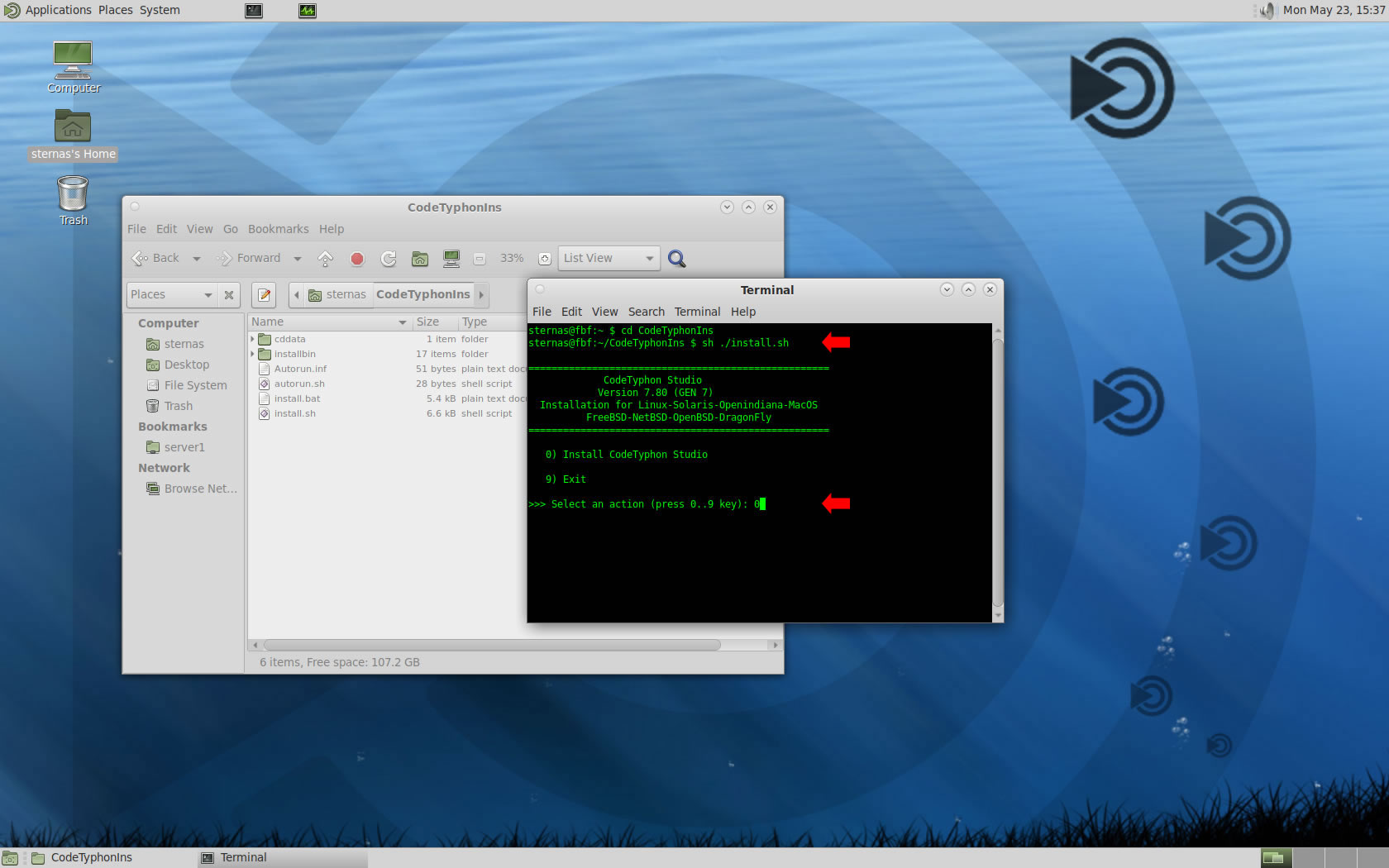
Task: Open Browse Network in sidebar
Action: (200, 489)
